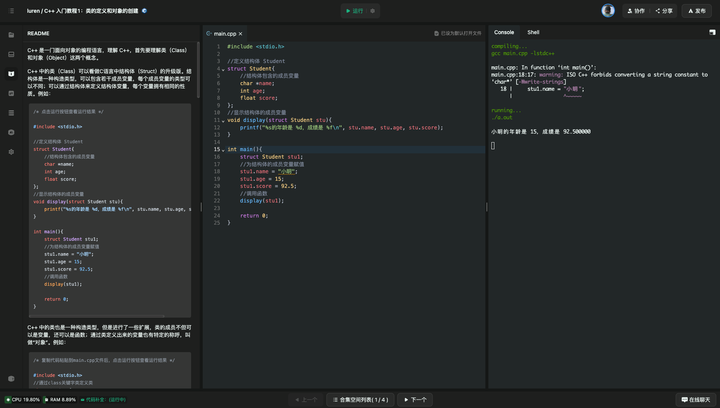Fold the void display function block

coord(221,120)
